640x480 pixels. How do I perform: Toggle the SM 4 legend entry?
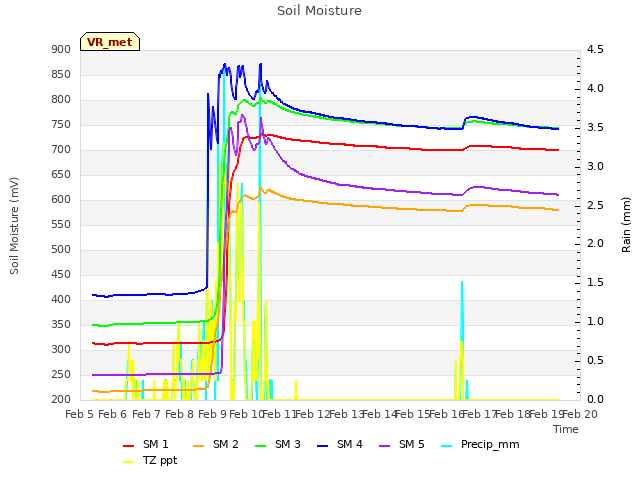coord(340,444)
